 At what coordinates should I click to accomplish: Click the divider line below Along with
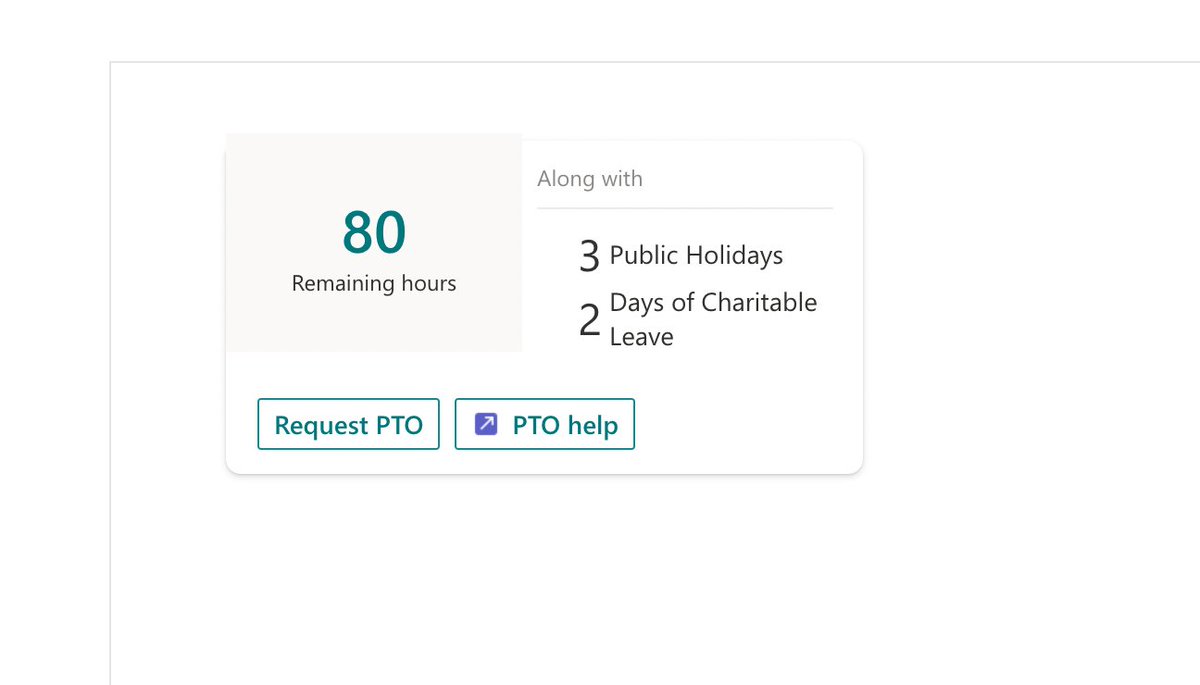(x=685, y=208)
